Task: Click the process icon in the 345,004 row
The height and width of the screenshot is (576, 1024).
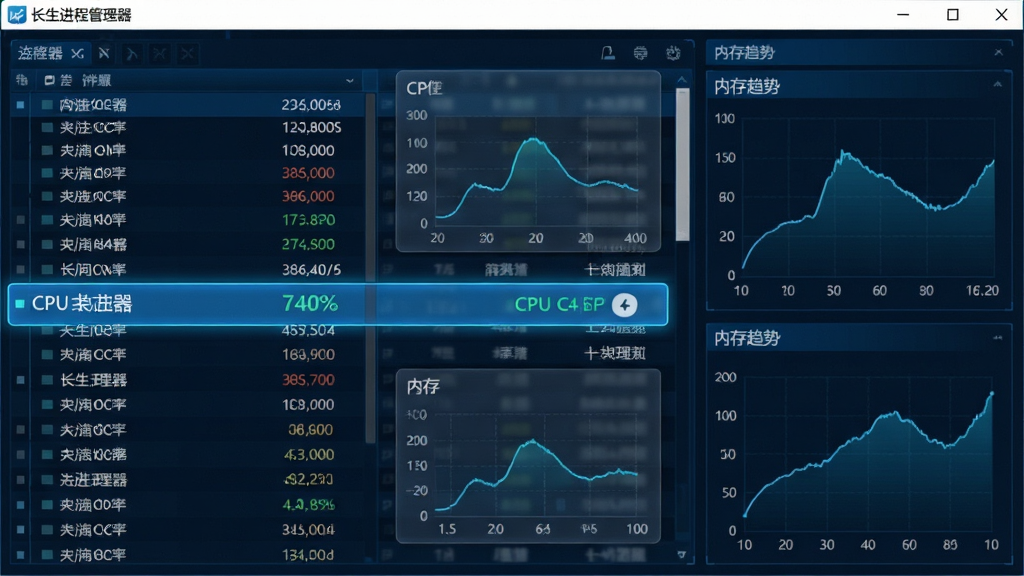Action: (47, 530)
